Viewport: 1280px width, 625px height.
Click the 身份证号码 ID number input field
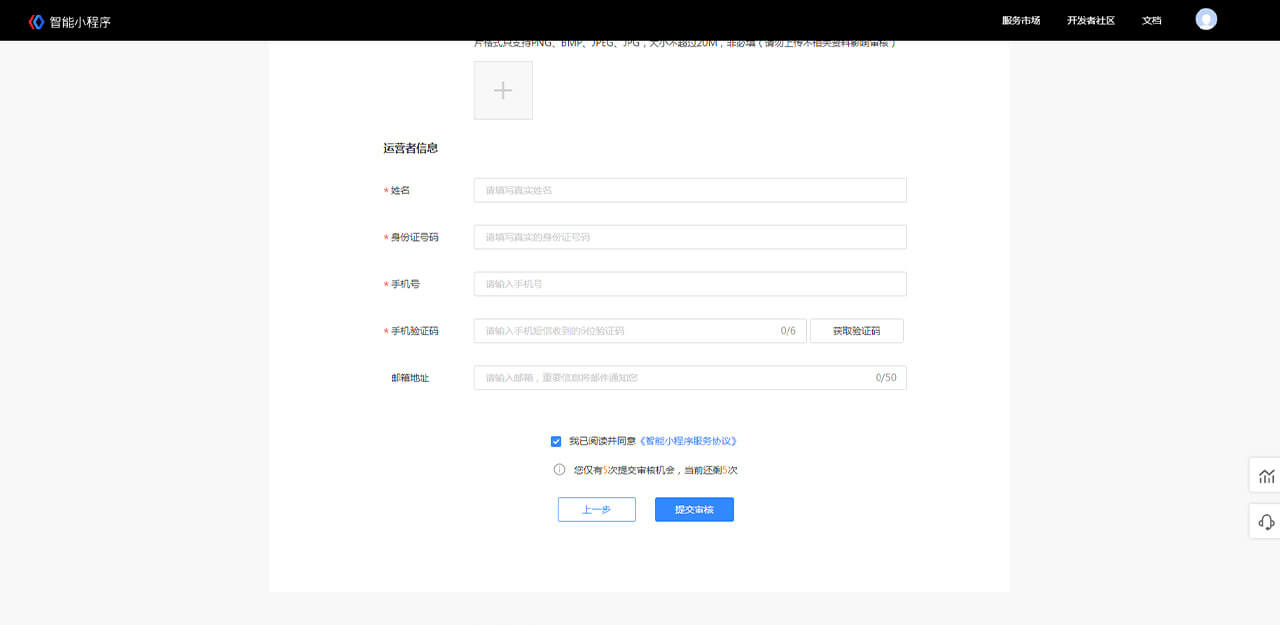(690, 237)
